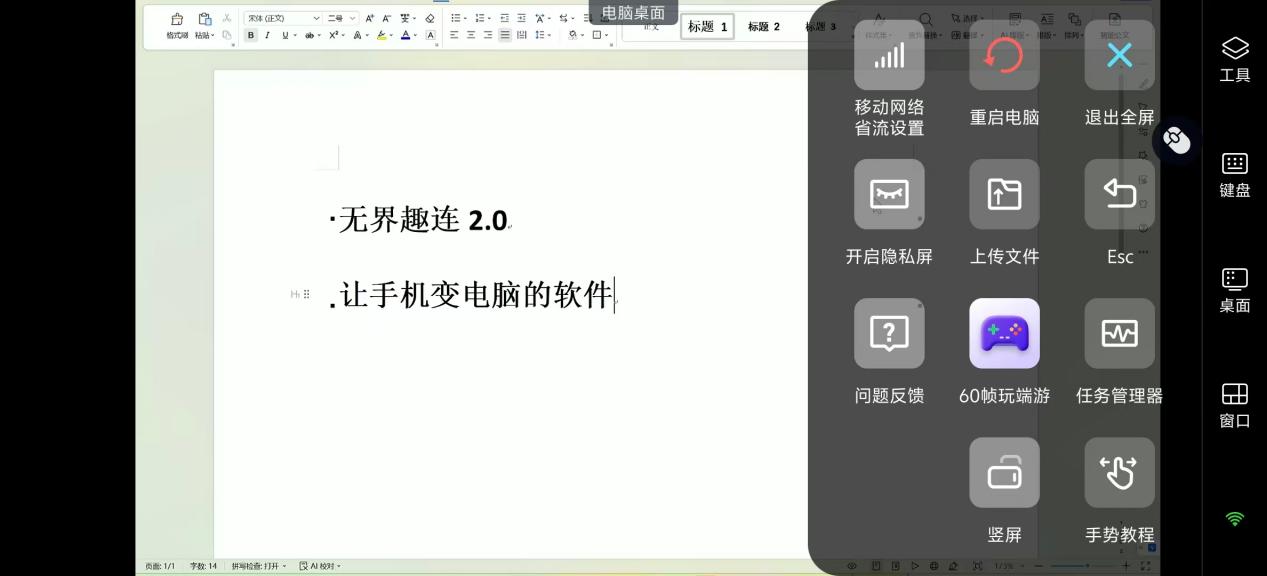The width and height of the screenshot is (1267, 576).
Task: Toggle underline formatting
Action: click(285, 35)
